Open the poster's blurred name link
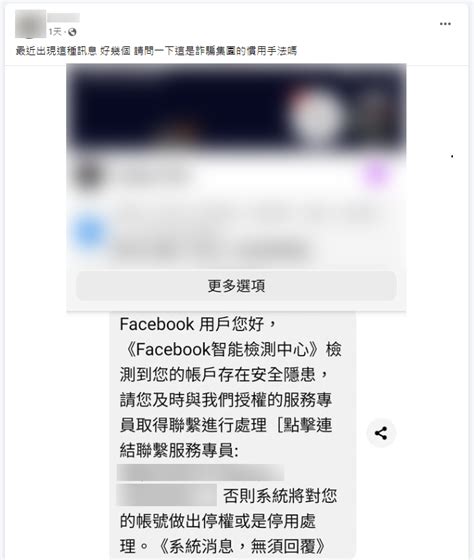The height and width of the screenshot is (560, 474). (x=64, y=18)
